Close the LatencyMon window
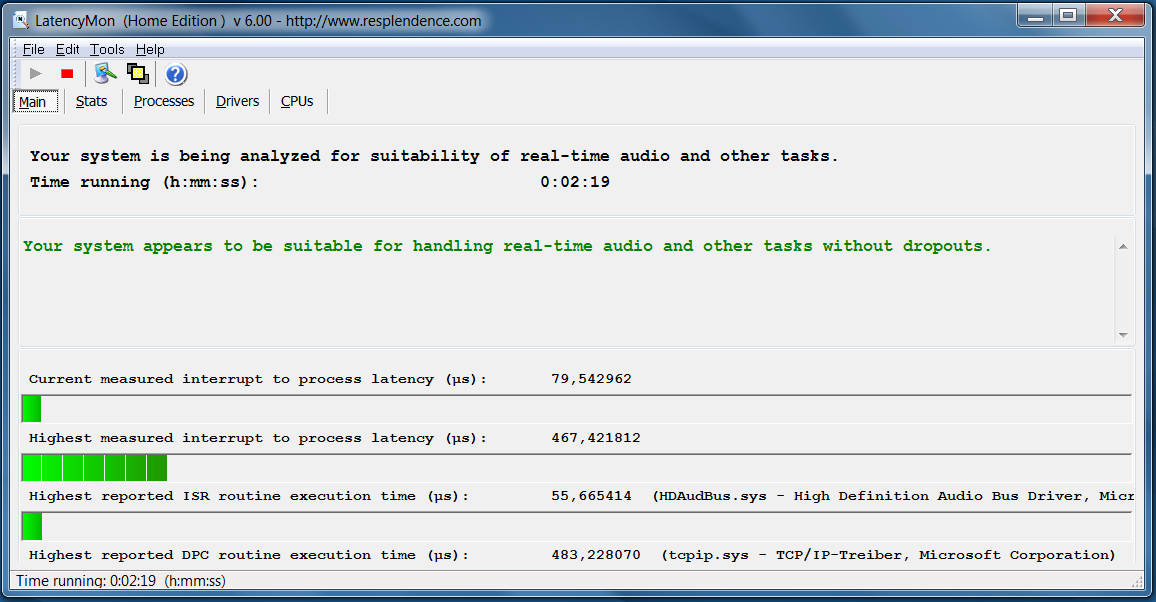1156x602 pixels. pyautogui.click(x=1115, y=15)
